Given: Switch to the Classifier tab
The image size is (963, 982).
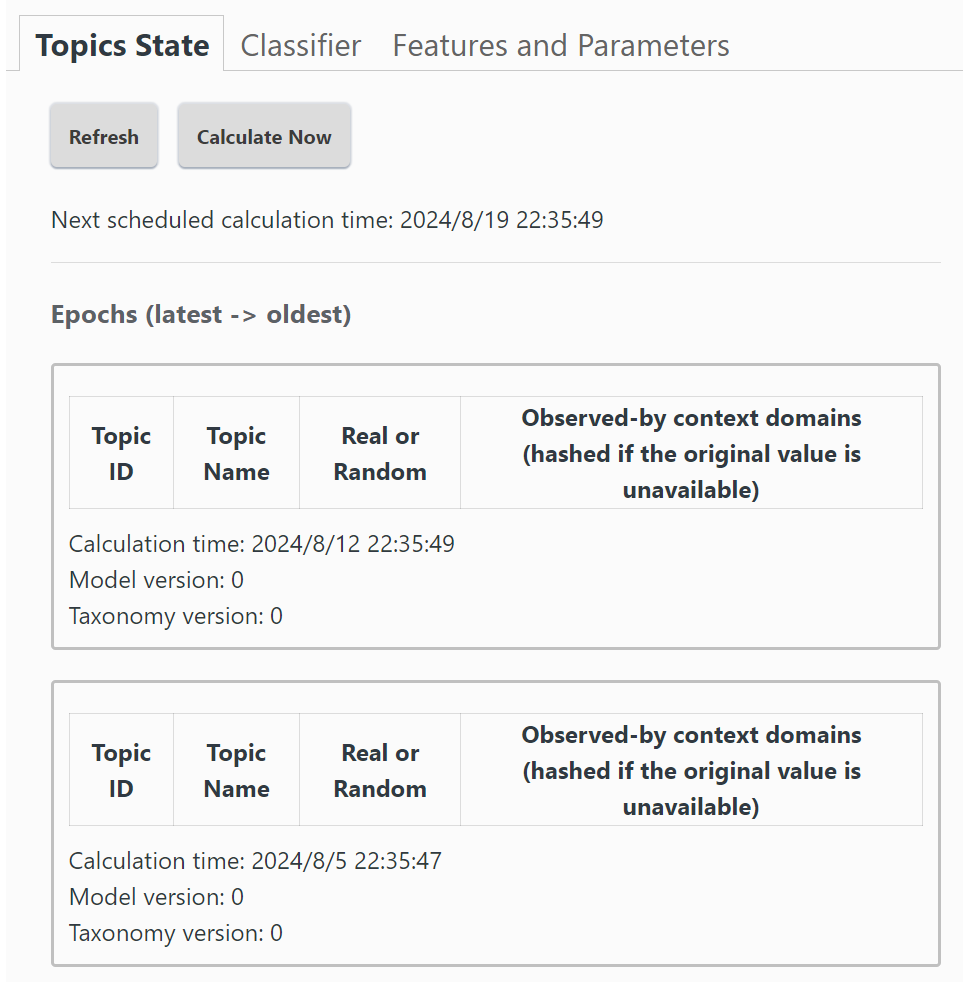Looking at the screenshot, I should (x=300, y=46).
